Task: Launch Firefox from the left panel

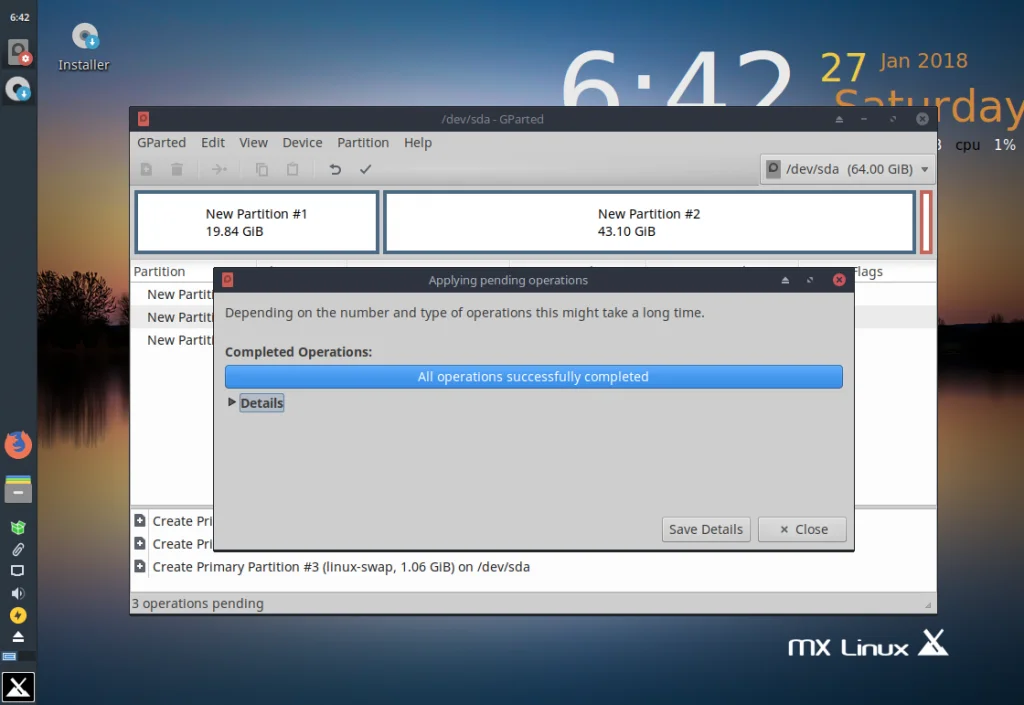Action: pos(18,445)
